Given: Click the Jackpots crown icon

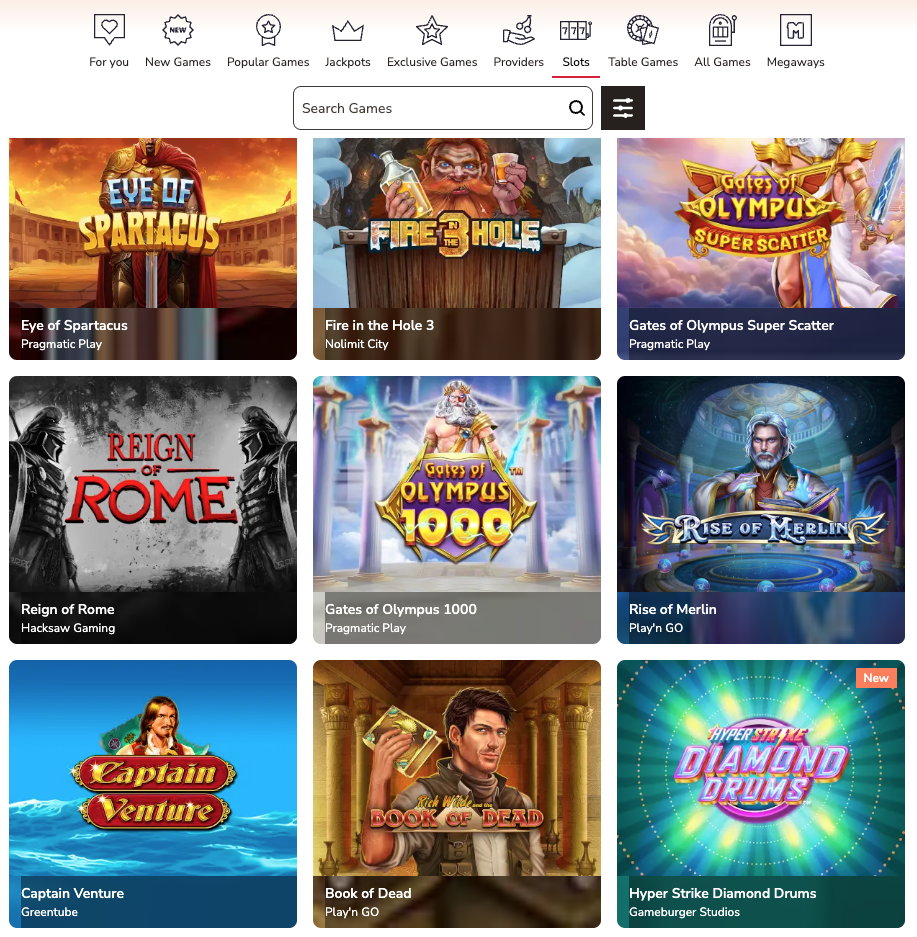Looking at the screenshot, I should tap(347, 30).
